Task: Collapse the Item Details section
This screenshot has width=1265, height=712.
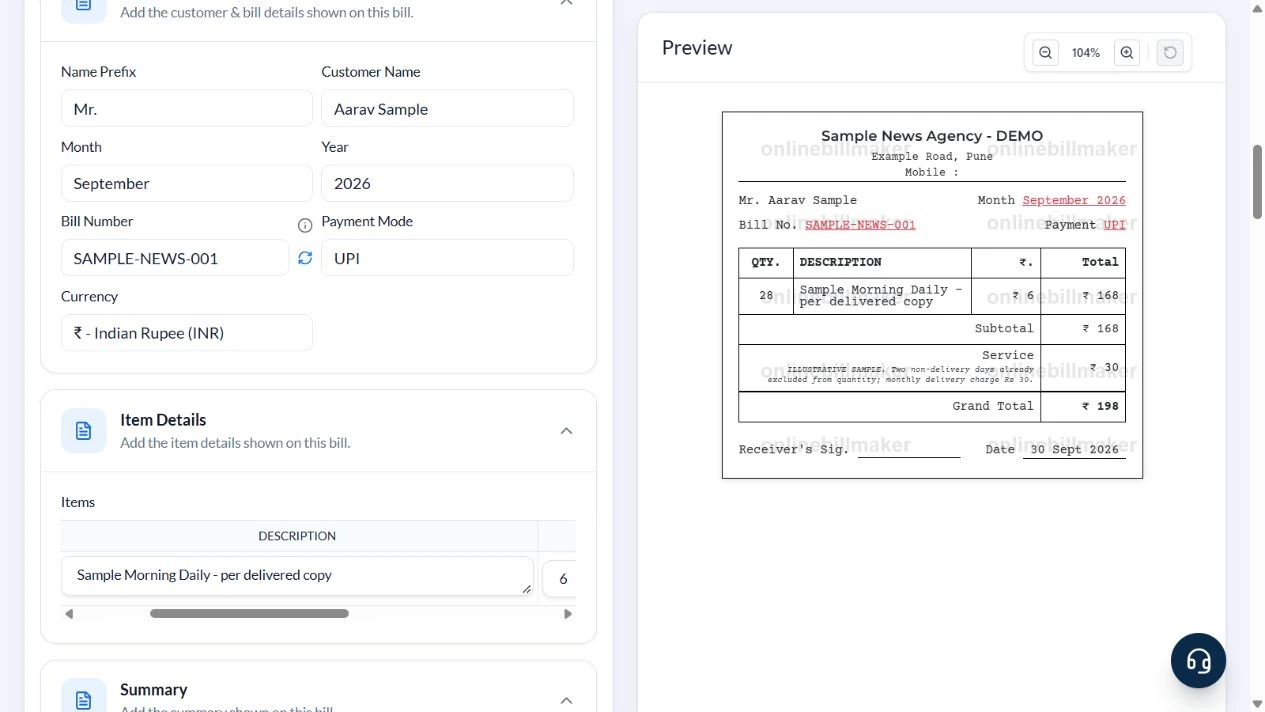Action: [x=566, y=431]
